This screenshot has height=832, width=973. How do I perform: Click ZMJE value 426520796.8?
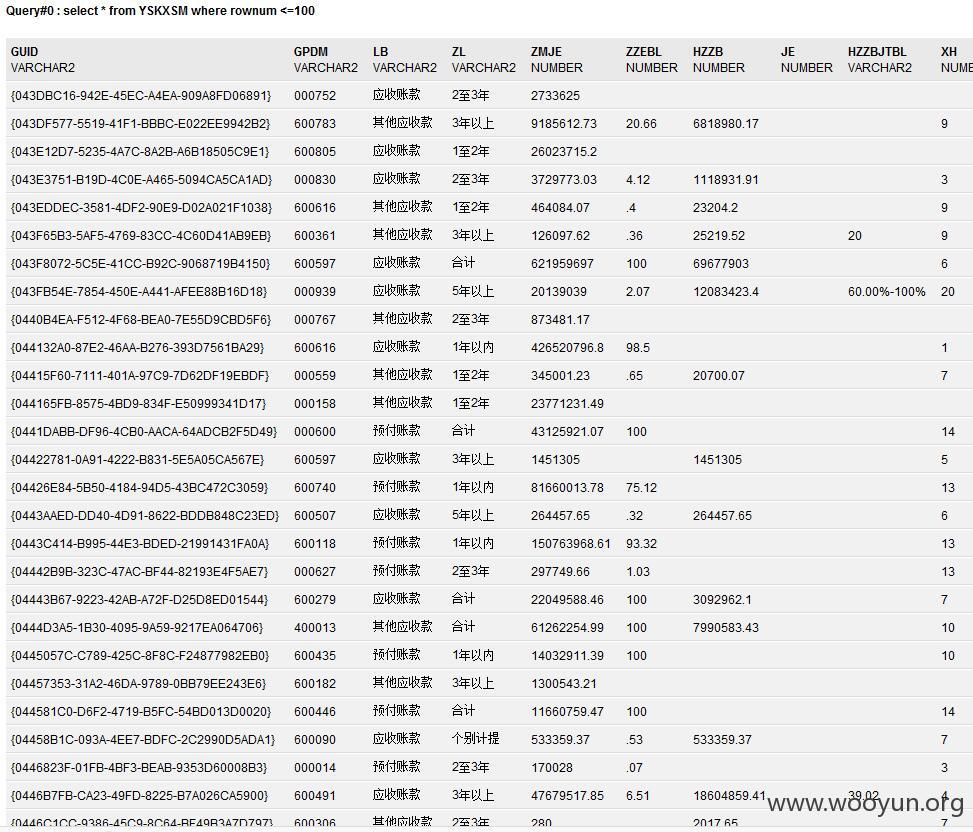click(x=567, y=347)
